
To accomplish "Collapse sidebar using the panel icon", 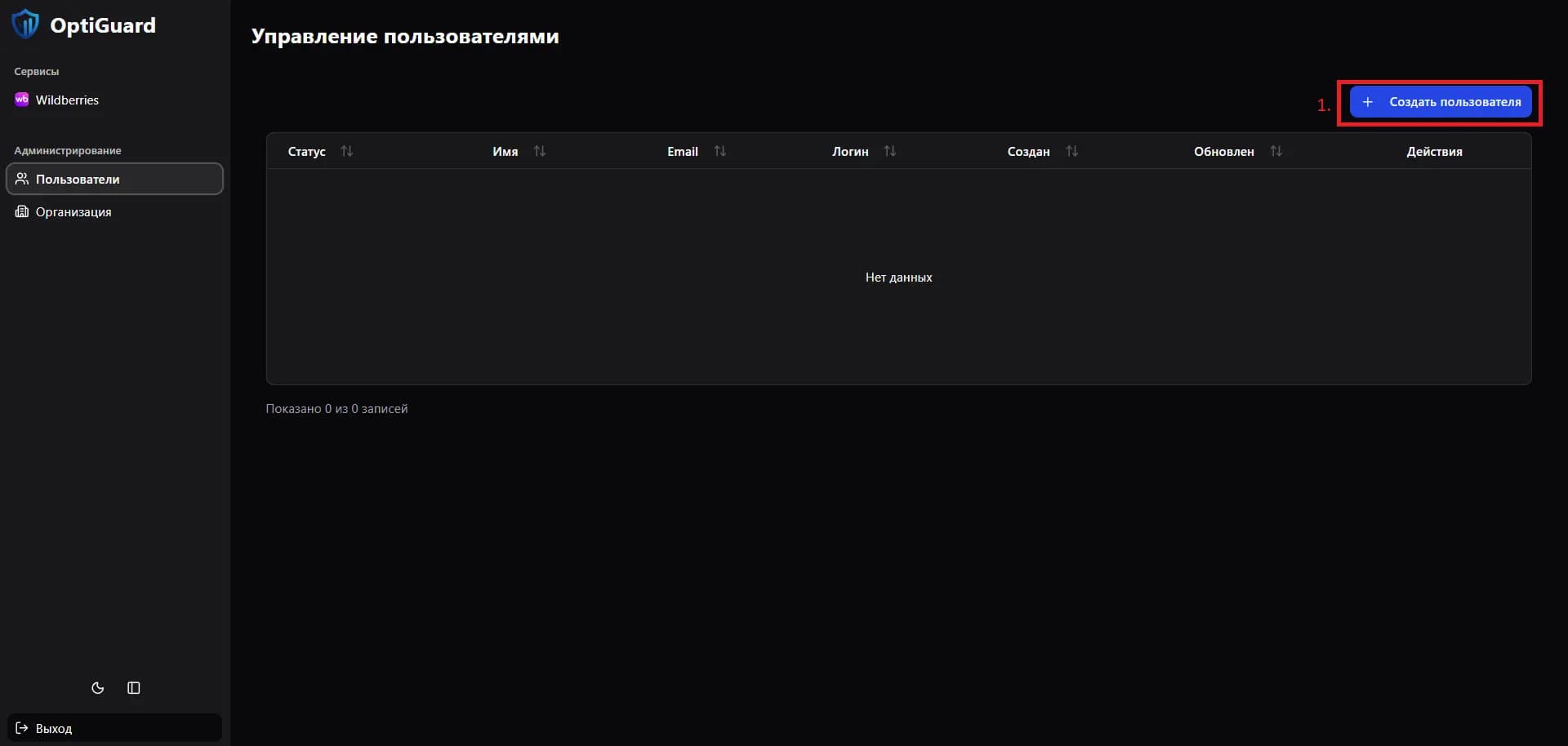I will (x=134, y=688).
